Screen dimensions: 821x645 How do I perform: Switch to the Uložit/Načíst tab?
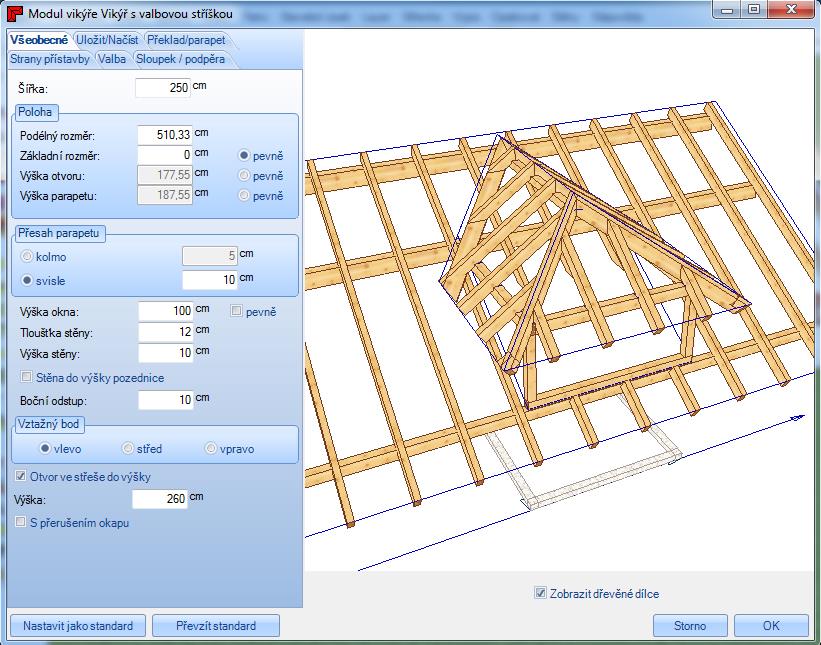point(107,40)
